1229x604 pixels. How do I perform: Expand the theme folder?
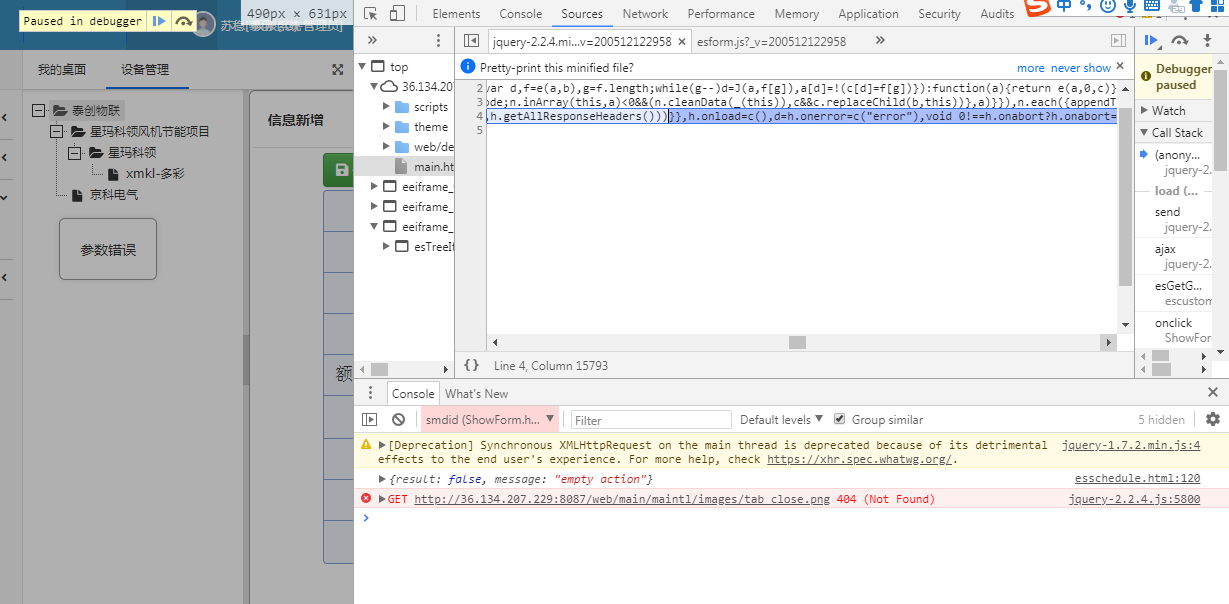(x=387, y=127)
